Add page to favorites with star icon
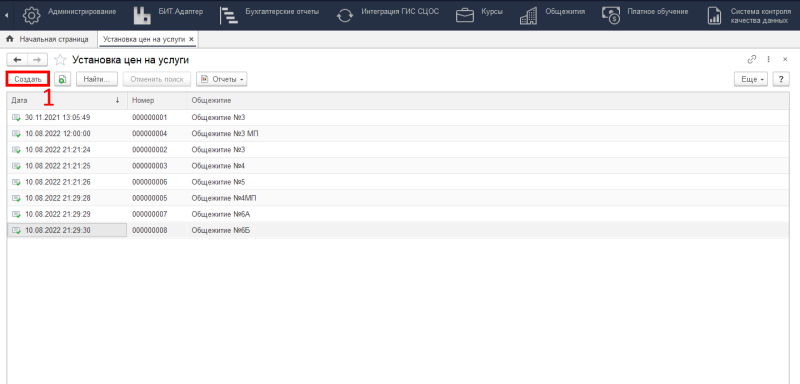The height and width of the screenshot is (384, 800). click(x=60, y=60)
